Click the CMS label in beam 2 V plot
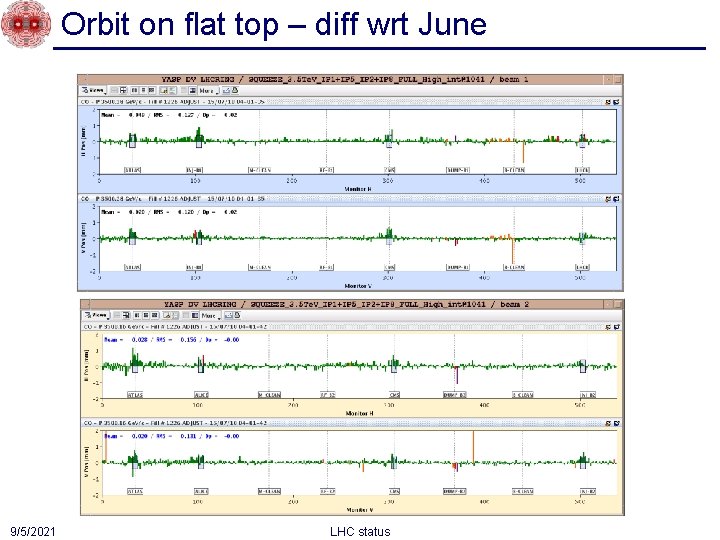 click(x=394, y=491)
